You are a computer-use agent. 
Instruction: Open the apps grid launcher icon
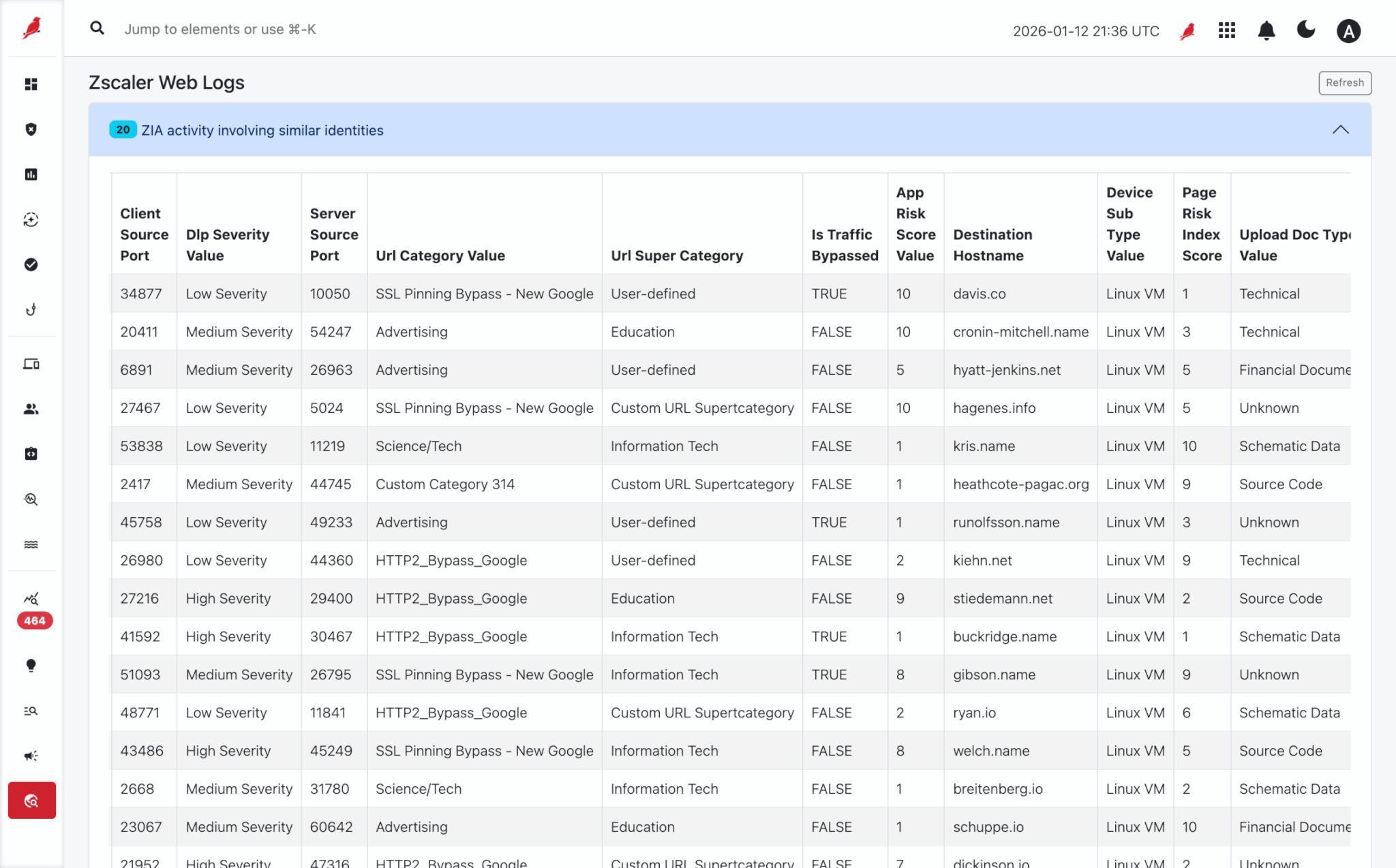pyautogui.click(x=1226, y=31)
